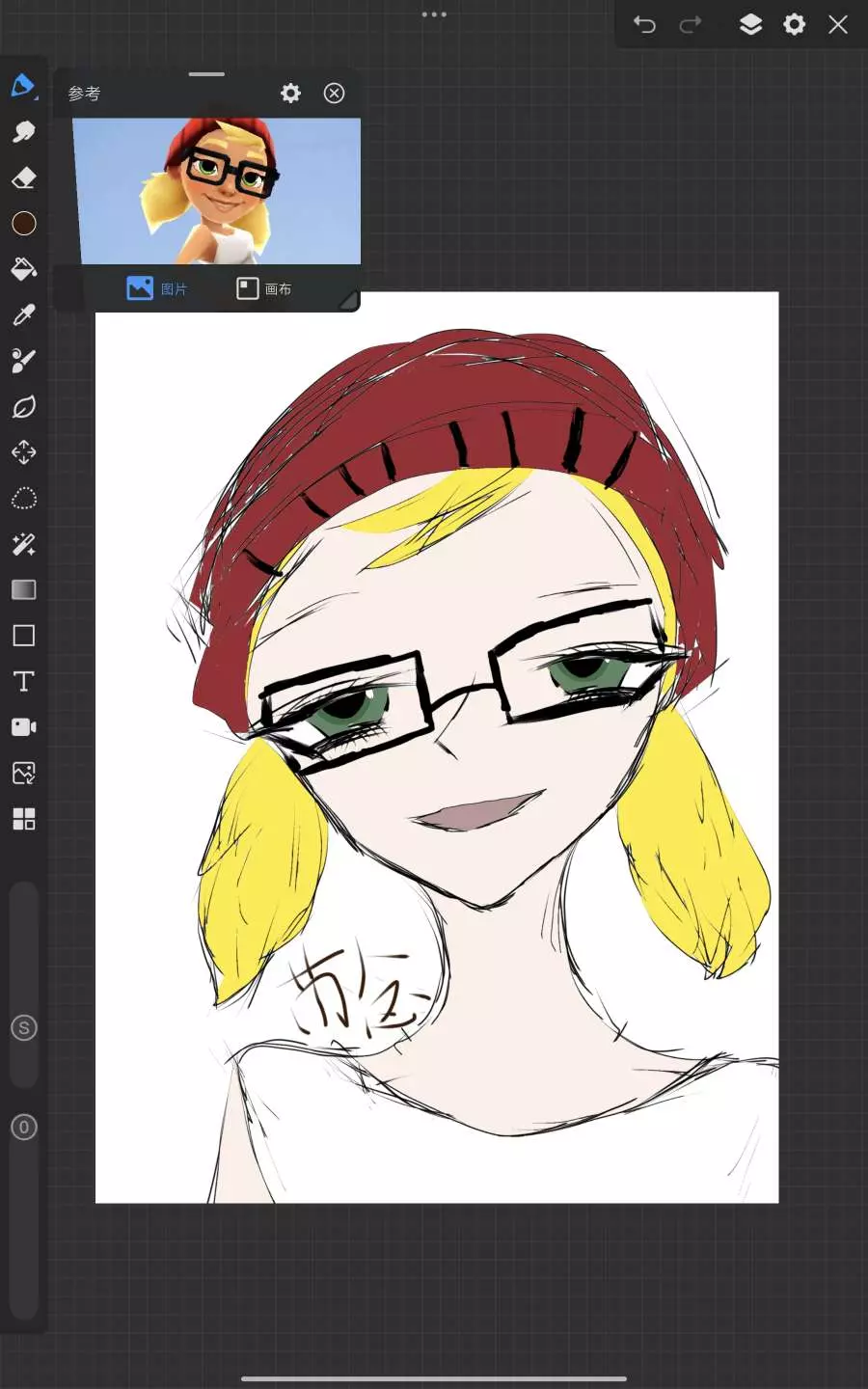The height and width of the screenshot is (1389, 868).
Task: Tap the reference character image thumbnail
Action: coord(217,191)
